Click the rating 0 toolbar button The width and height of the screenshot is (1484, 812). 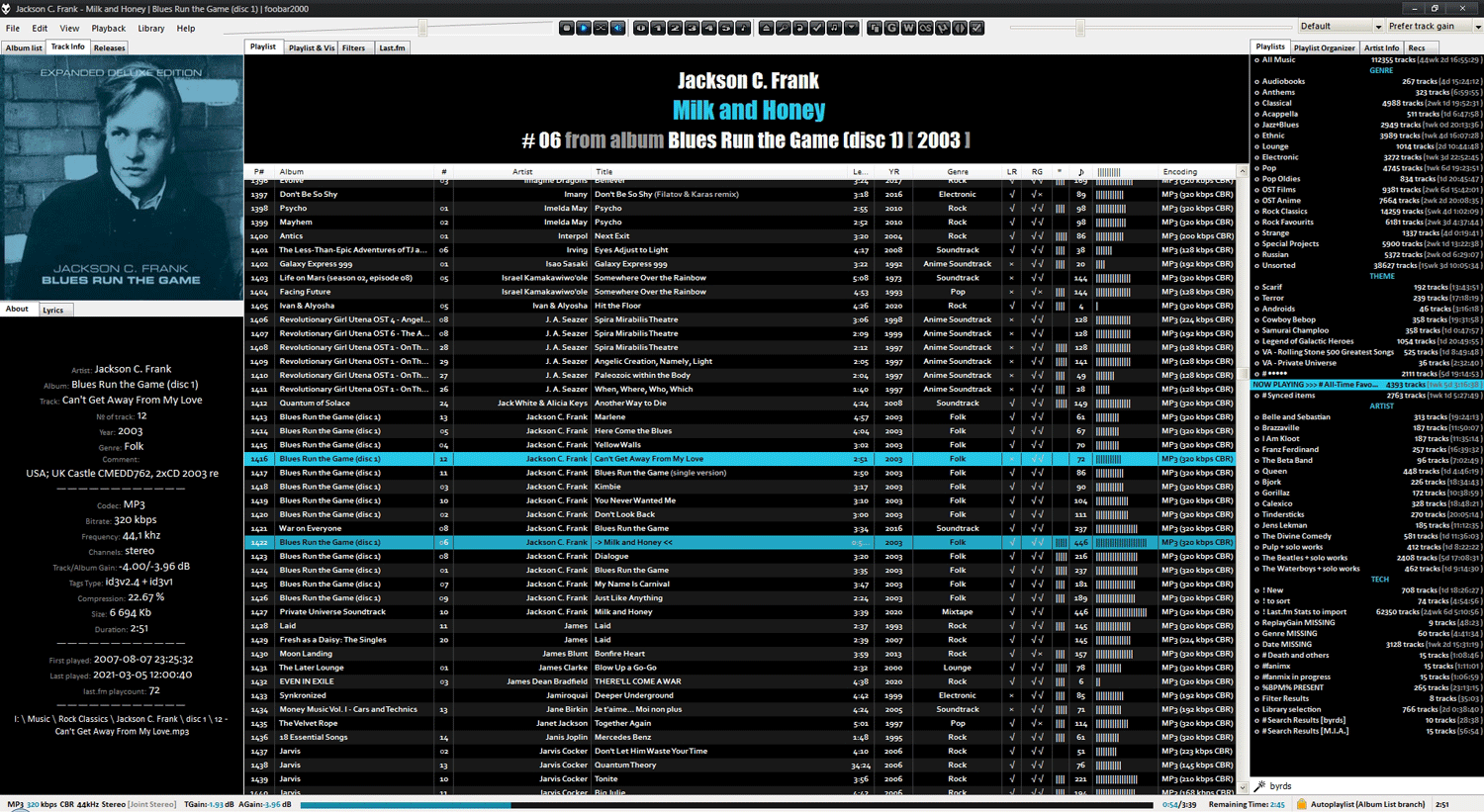641,28
